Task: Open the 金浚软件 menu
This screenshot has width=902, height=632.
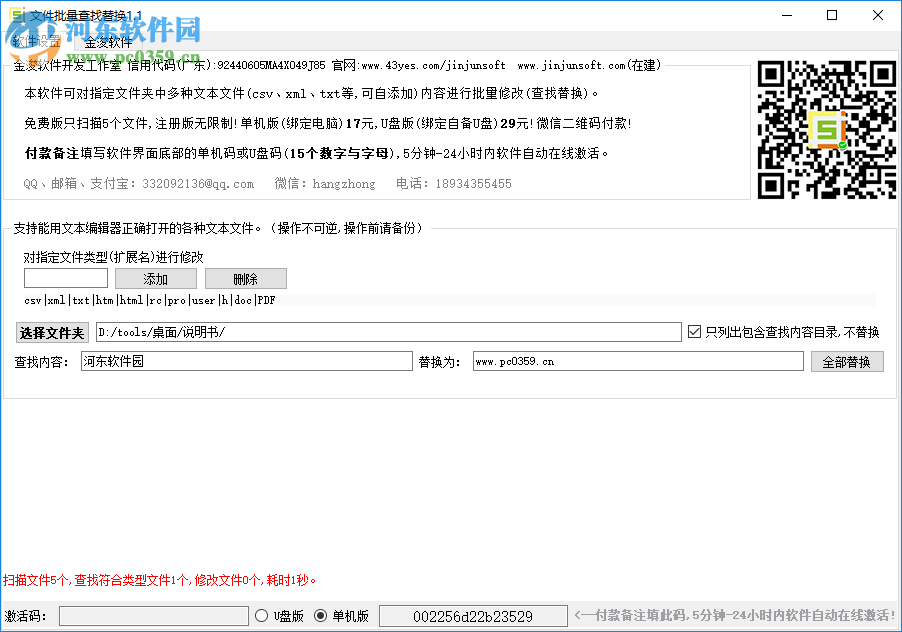Action: point(110,42)
